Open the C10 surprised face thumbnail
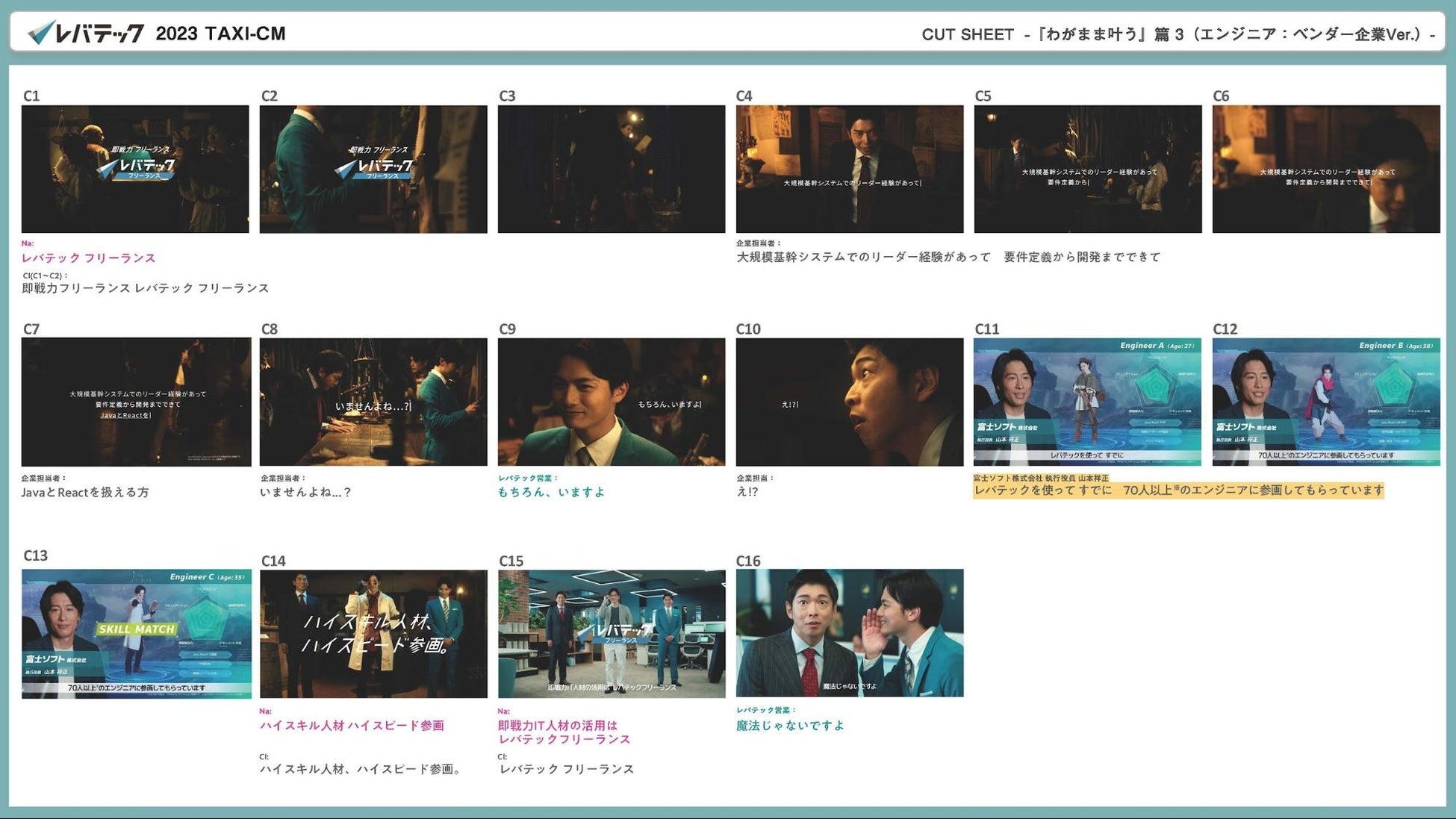The height and width of the screenshot is (819, 1456). pos(850,402)
